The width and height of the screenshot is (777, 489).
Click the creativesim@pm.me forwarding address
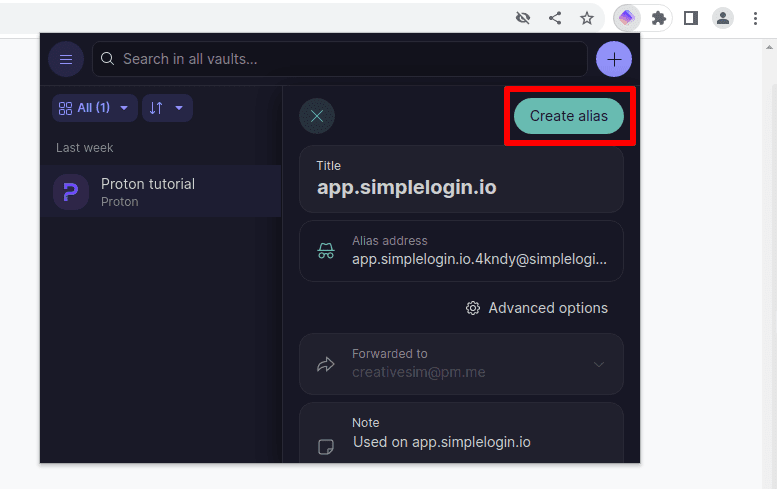418,372
